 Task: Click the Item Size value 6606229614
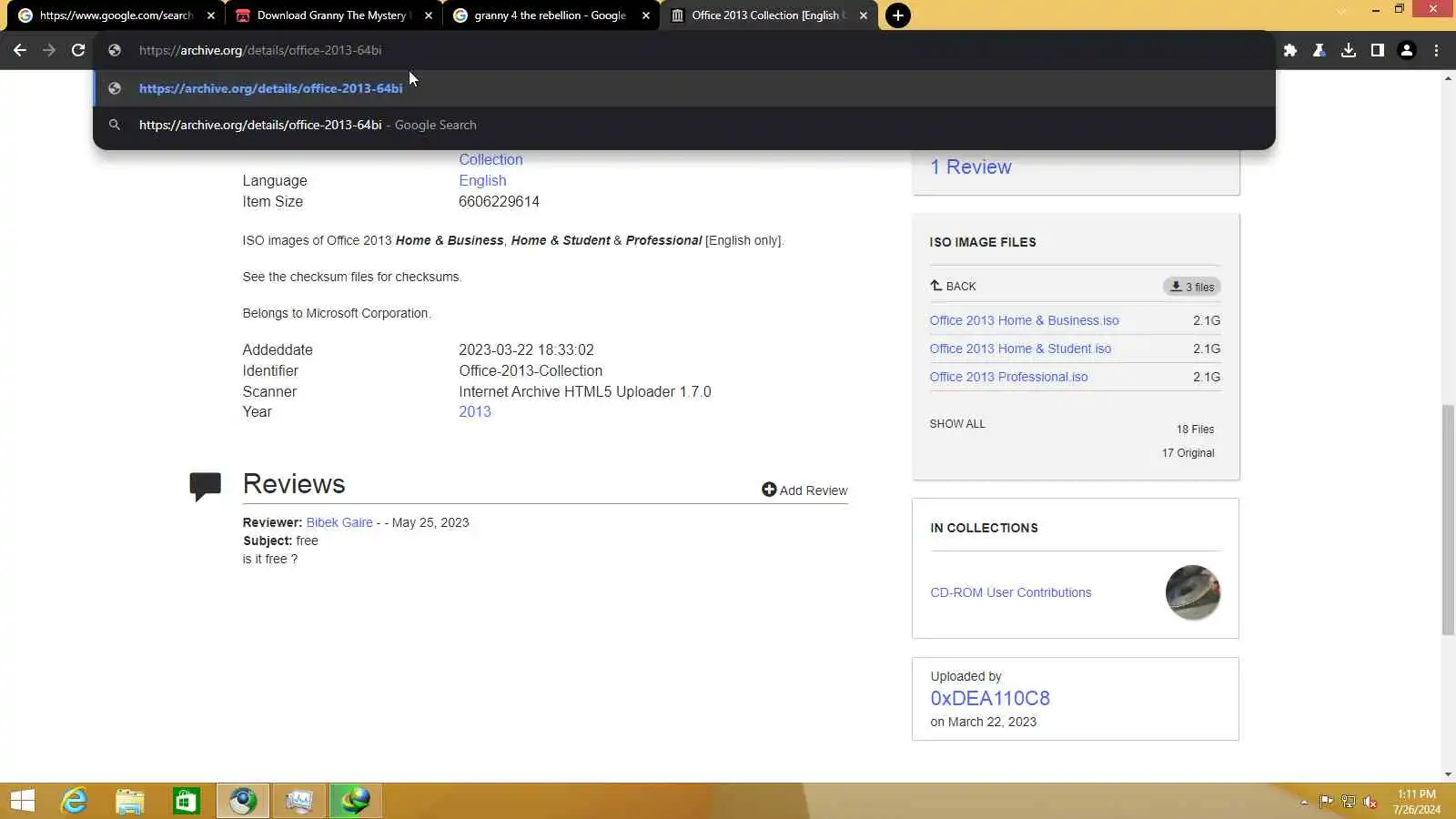point(499,201)
